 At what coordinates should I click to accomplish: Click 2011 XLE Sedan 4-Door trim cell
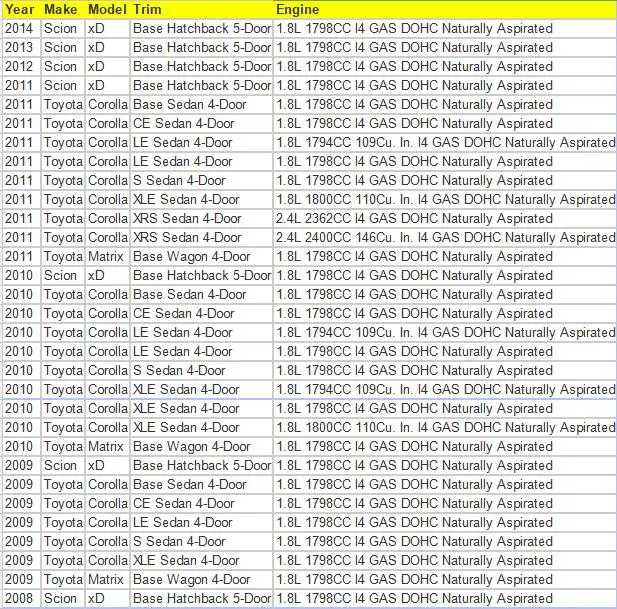201,199
